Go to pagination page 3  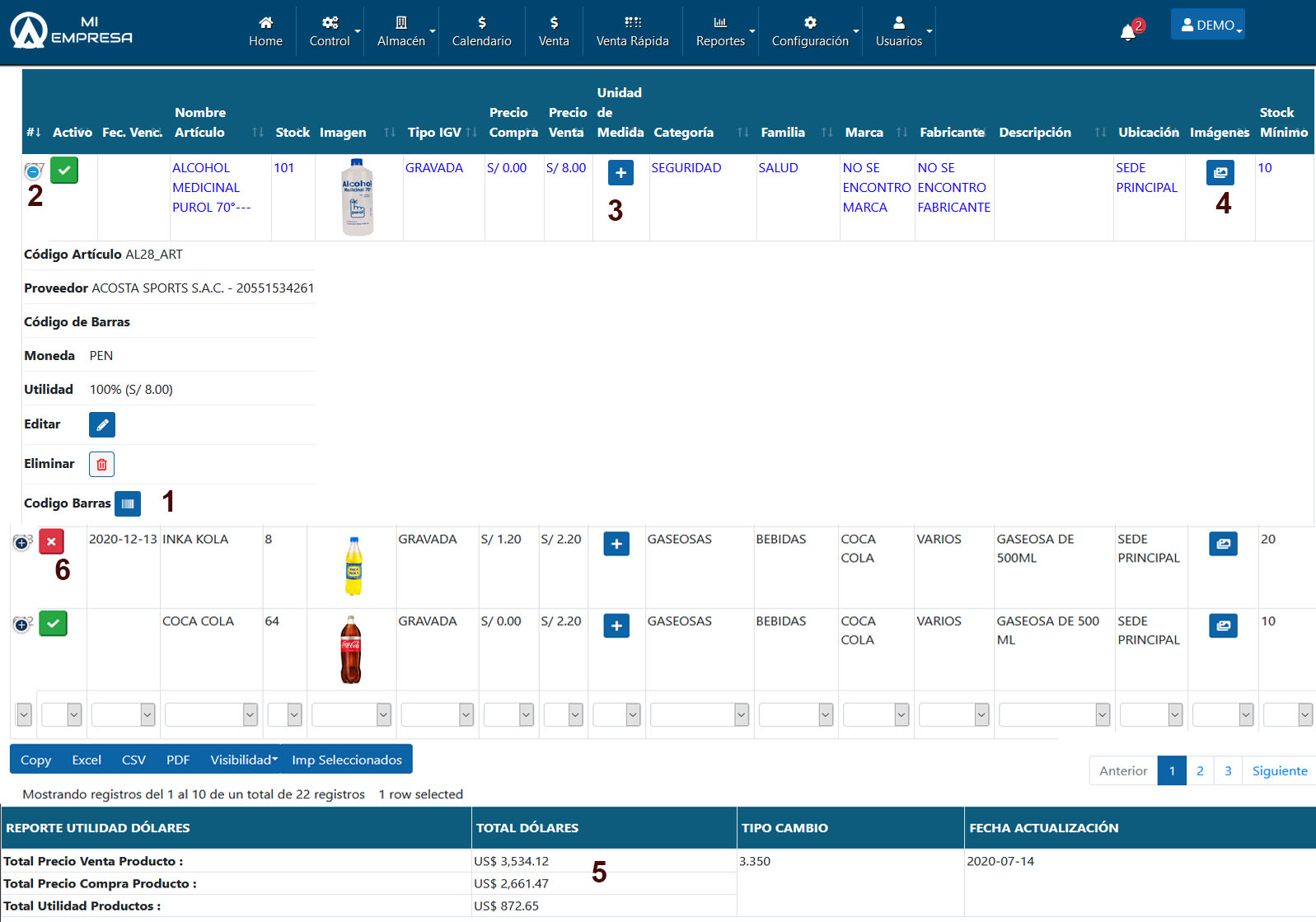[1228, 771]
